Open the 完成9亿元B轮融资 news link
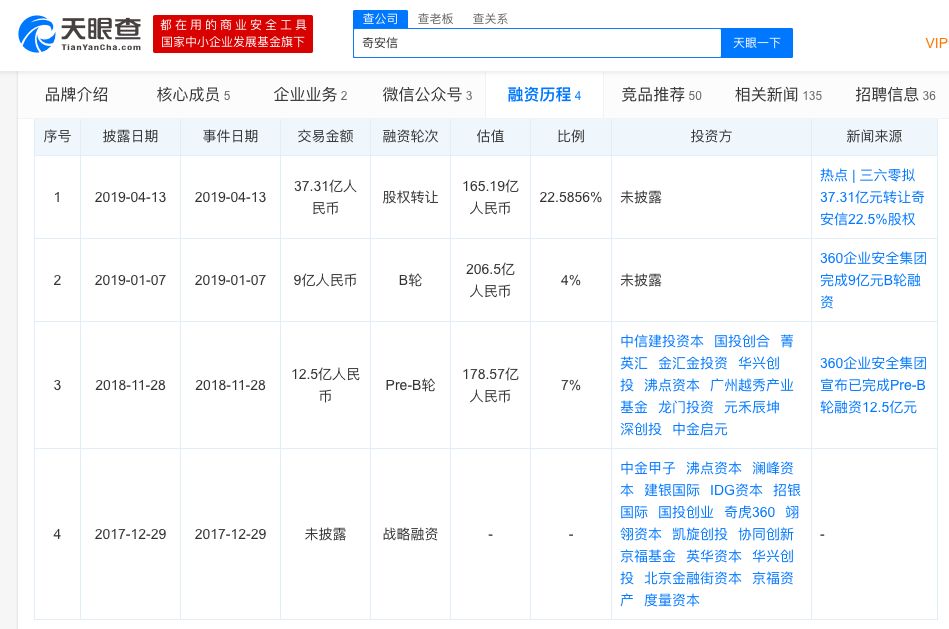This screenshot has height=629, width=949. (872, 280)
